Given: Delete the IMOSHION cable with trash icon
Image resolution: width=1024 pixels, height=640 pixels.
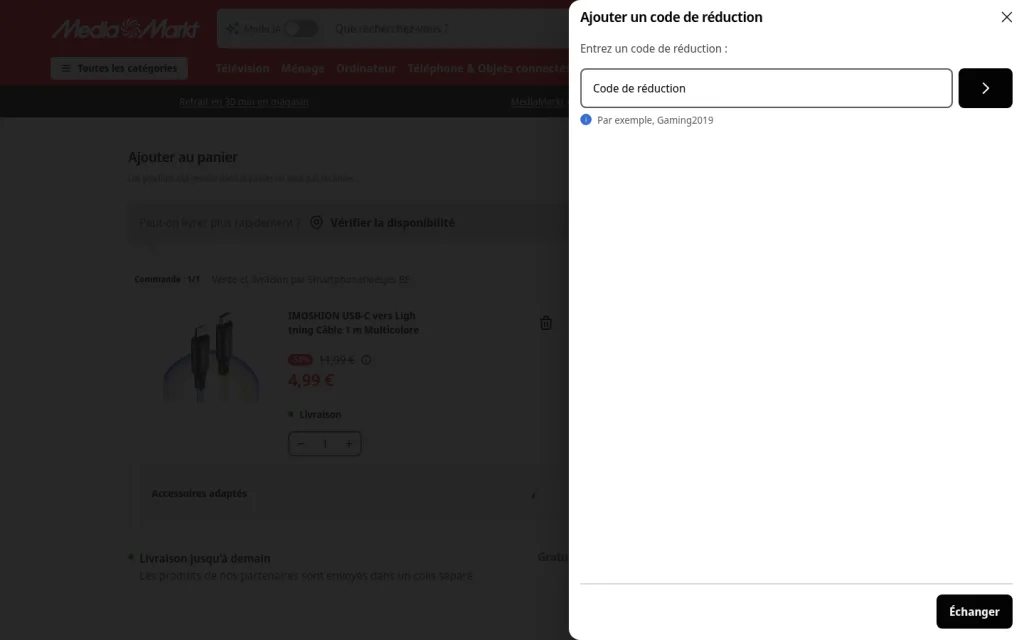Looking at the screenshot, I should pyautogui.click(x=546, y=323).
